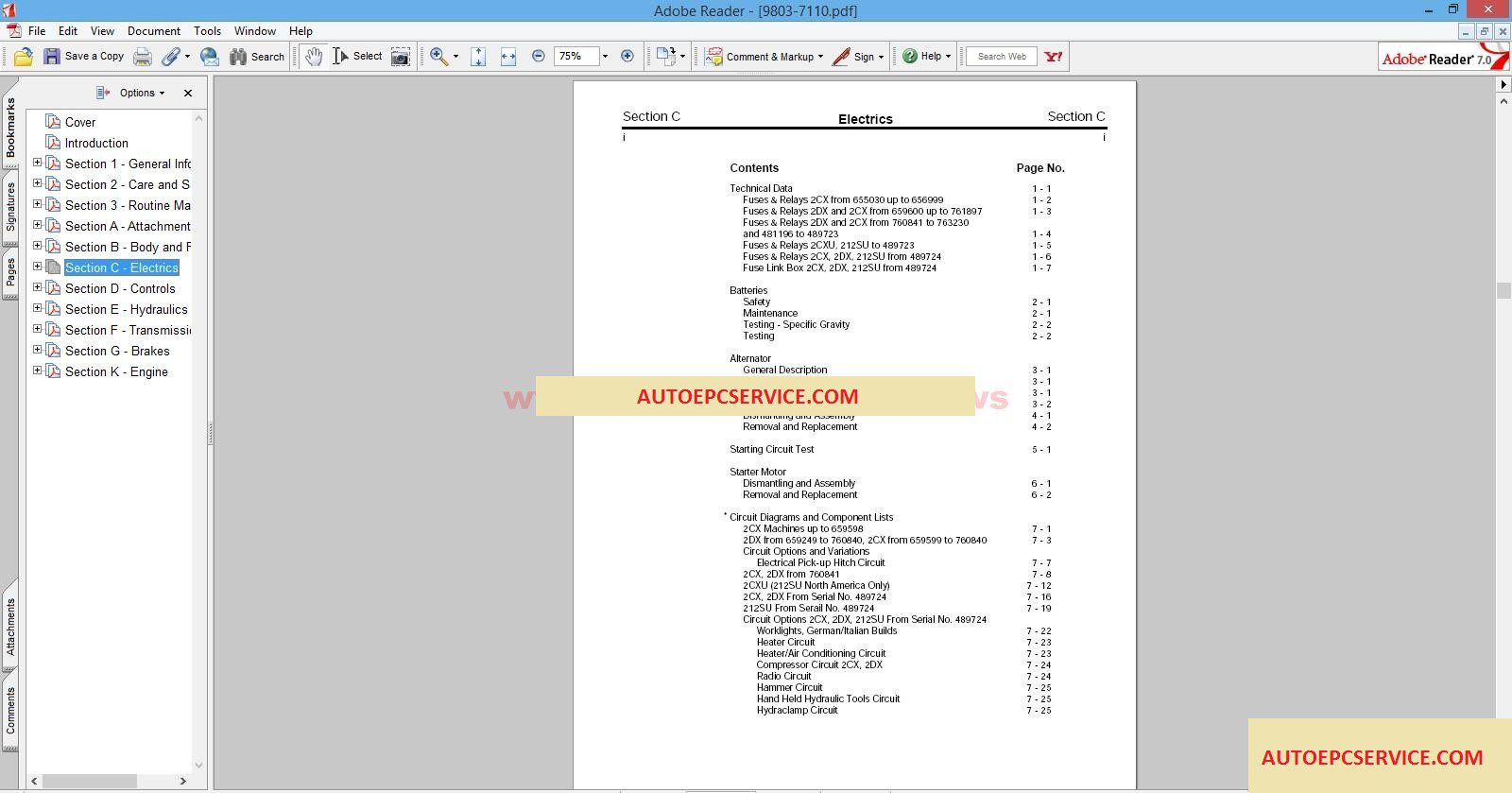Open the zoom tool dropdown arrow
The image size is (1512, 793).
coord(455,57)
